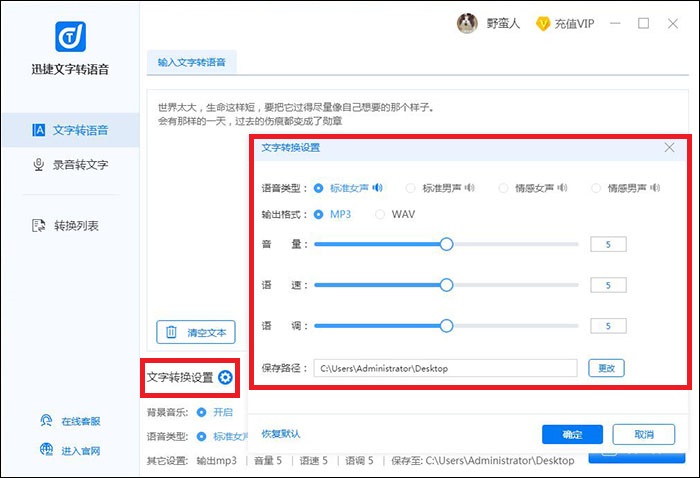Click the app logo at top left
The image size is (700, 478).
tap(69, 36)
